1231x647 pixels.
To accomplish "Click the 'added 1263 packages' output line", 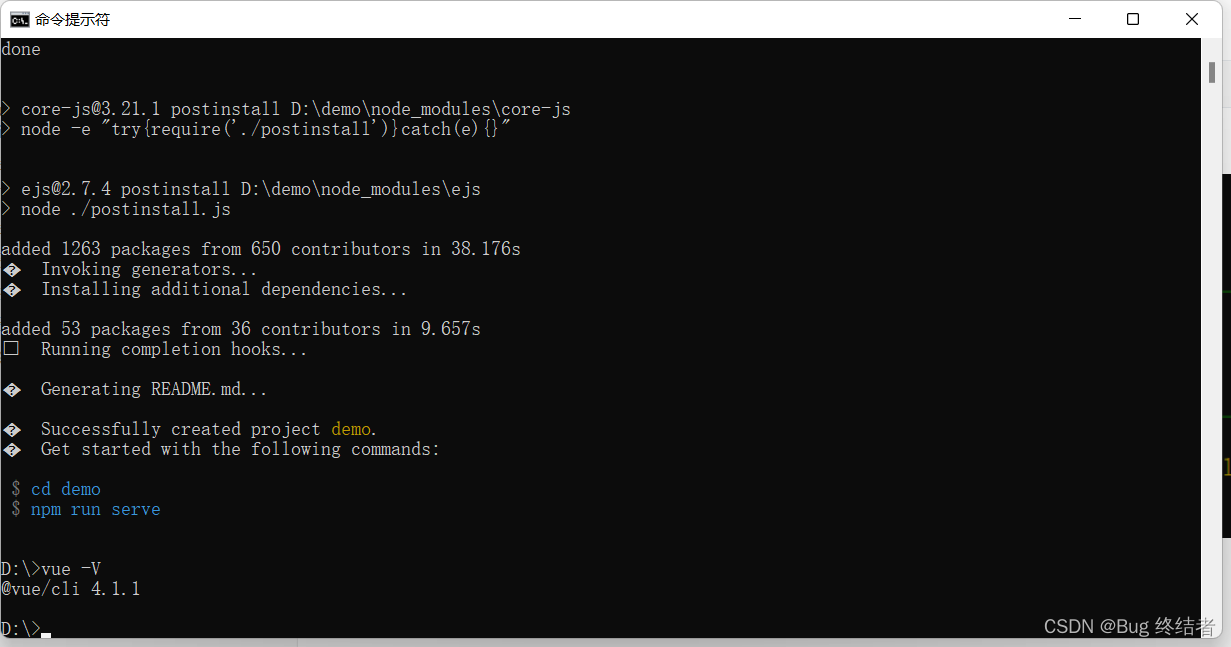I will pyautogui.click(x=260, y=249).
